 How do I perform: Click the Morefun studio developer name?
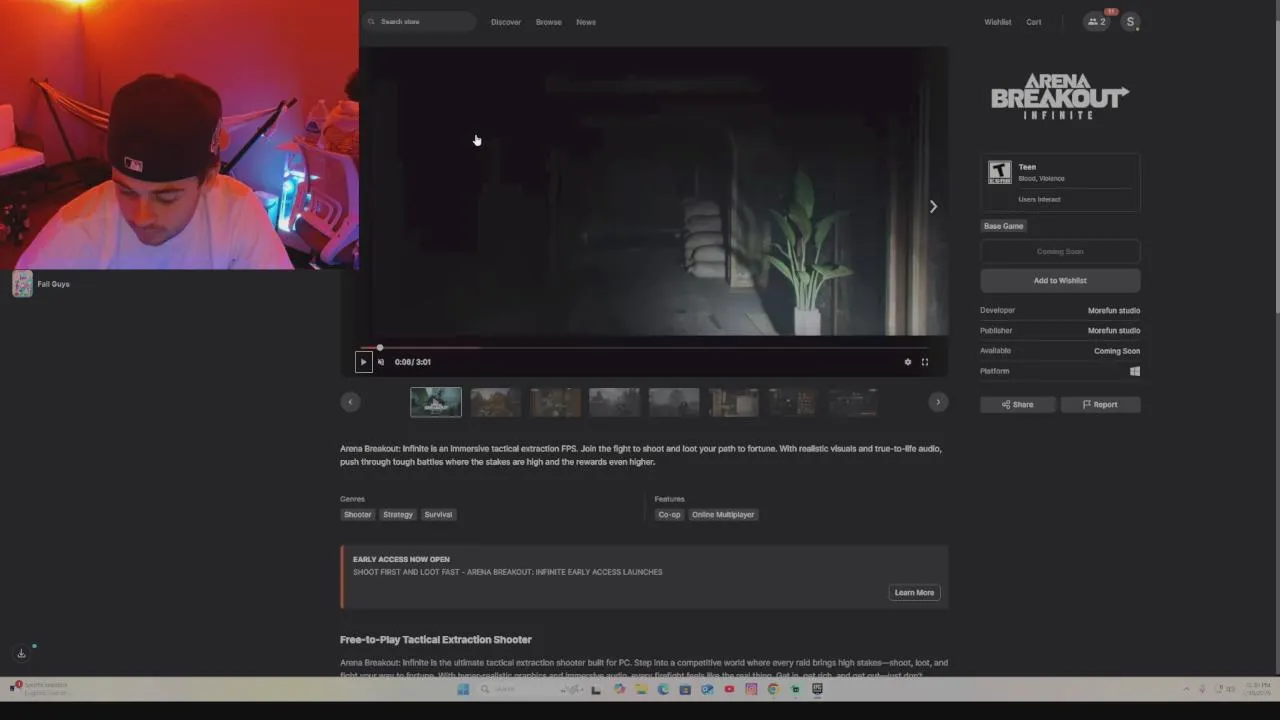pyautogui.click(x=1114, y=311)
